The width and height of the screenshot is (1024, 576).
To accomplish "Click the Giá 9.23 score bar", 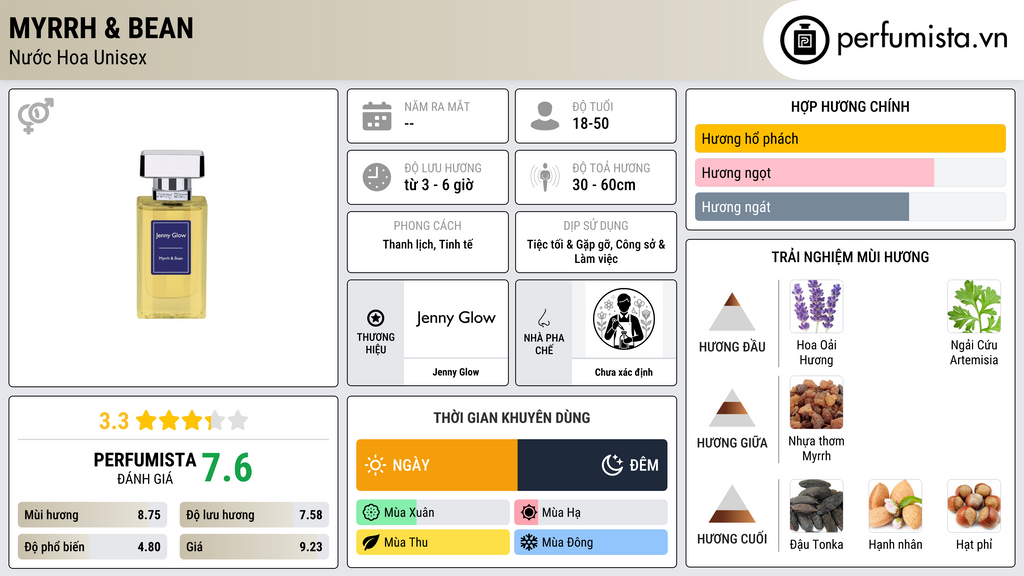I will pyautogui.click(x=254, y=547).
